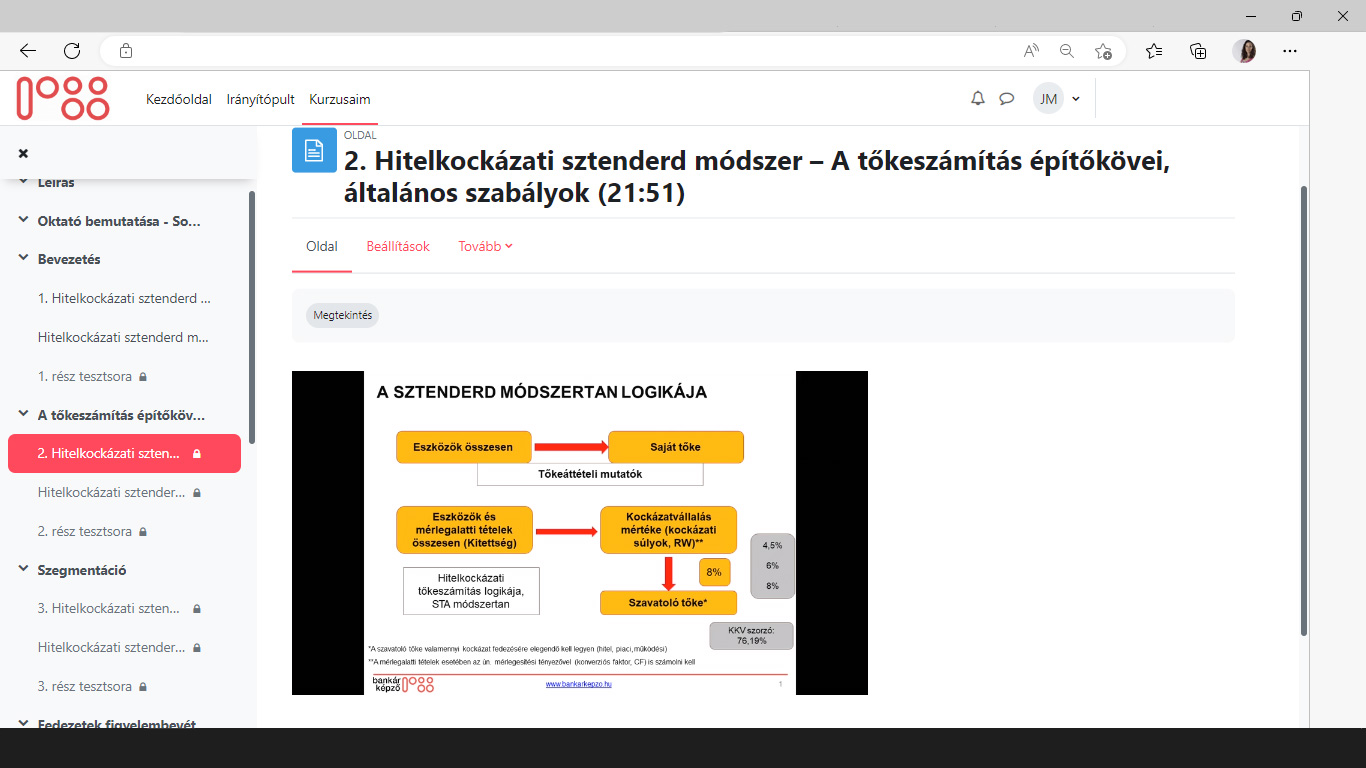Click the Read aloud icon in the address bar
1366x768 pixels.
coord(1031,50)
